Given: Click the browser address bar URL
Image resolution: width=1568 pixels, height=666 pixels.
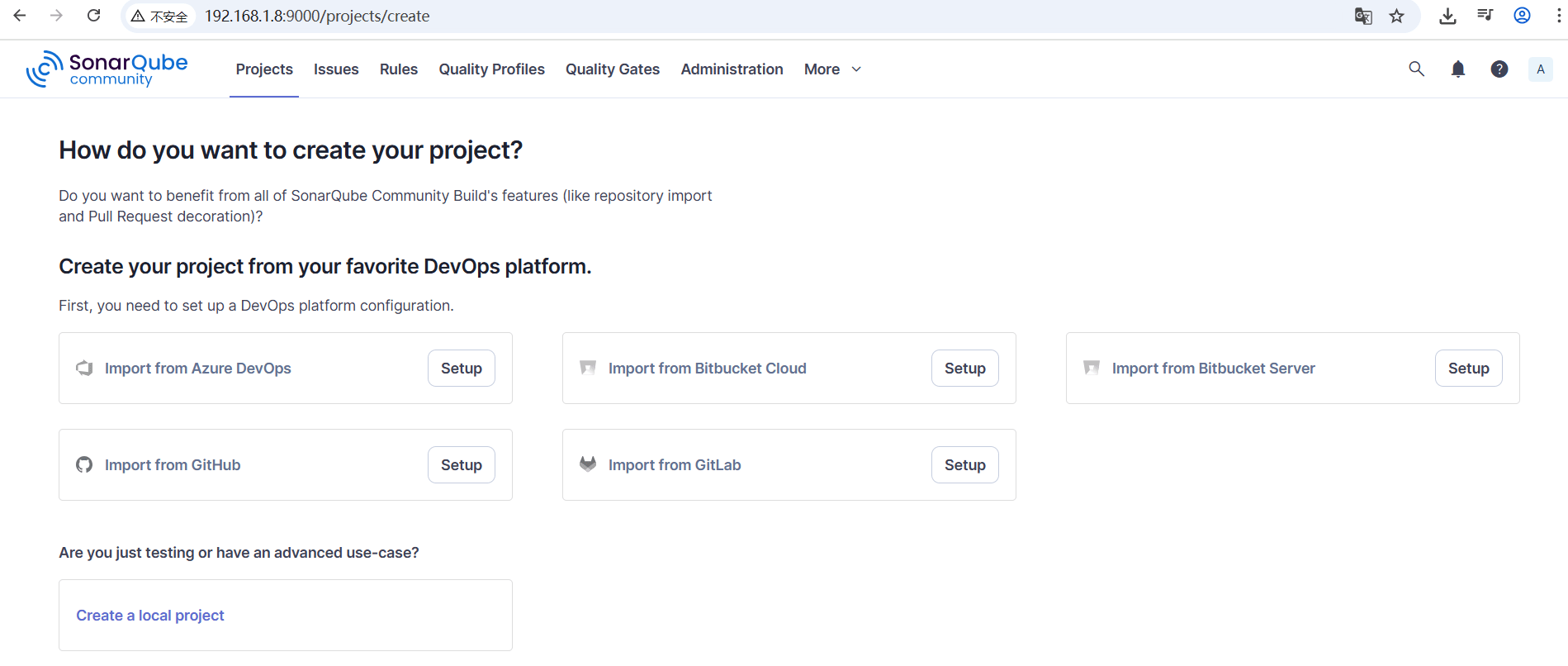Looking at the screenshot, I should pos(317,17).
